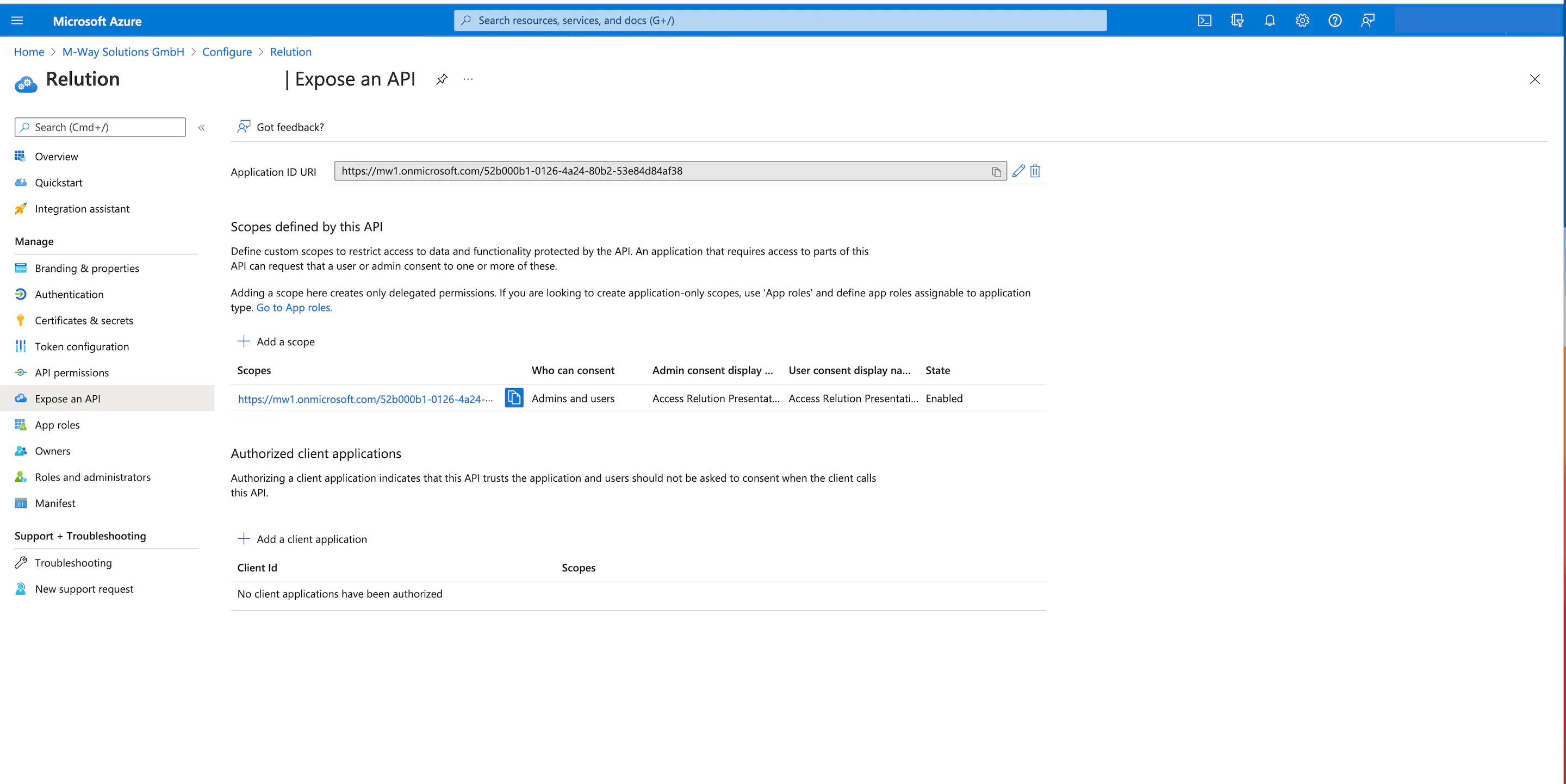The image size is (1566, 784).
Task: Open API permissions in sidebar
Action: coord(72,372)
